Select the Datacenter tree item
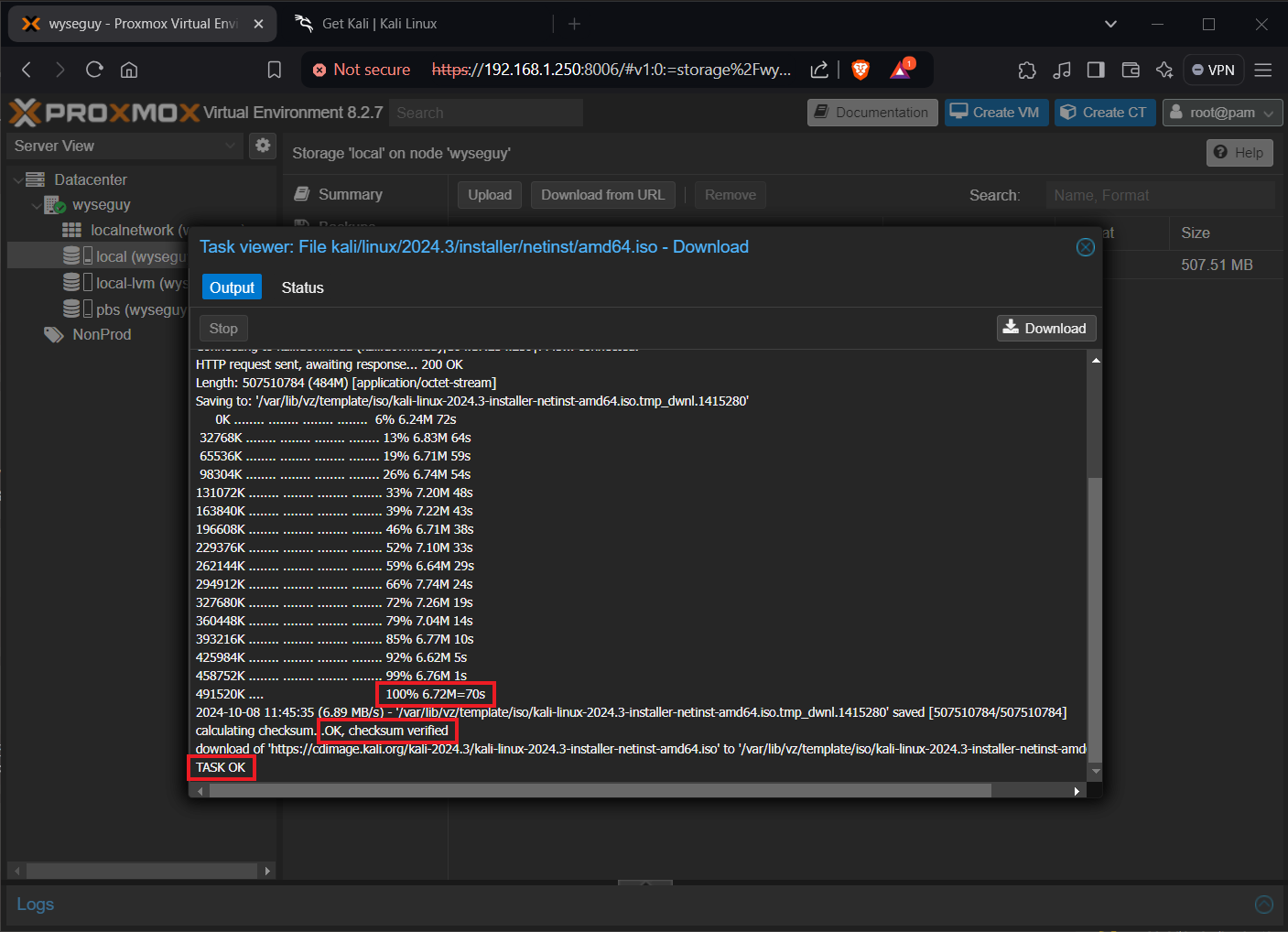1288x932 pixels. [91, 180]
